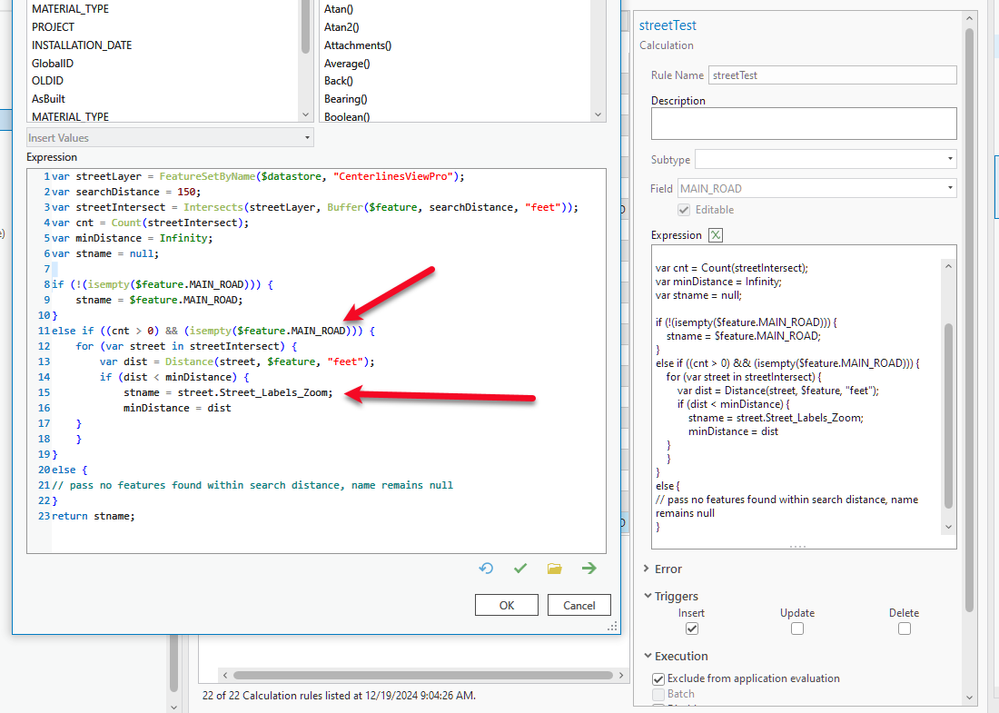
Task: Click the Rule Name input field
Action: click(832, 75)
